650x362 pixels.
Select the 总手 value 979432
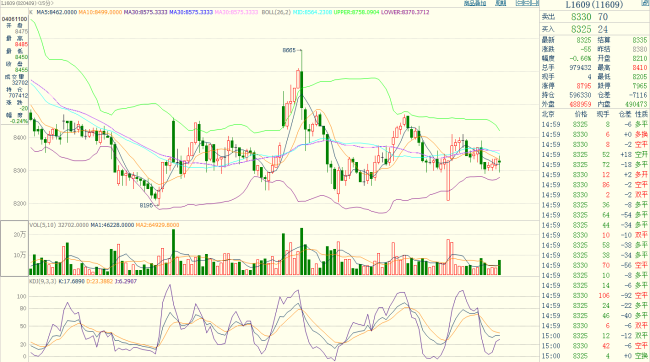pos(580,68)
